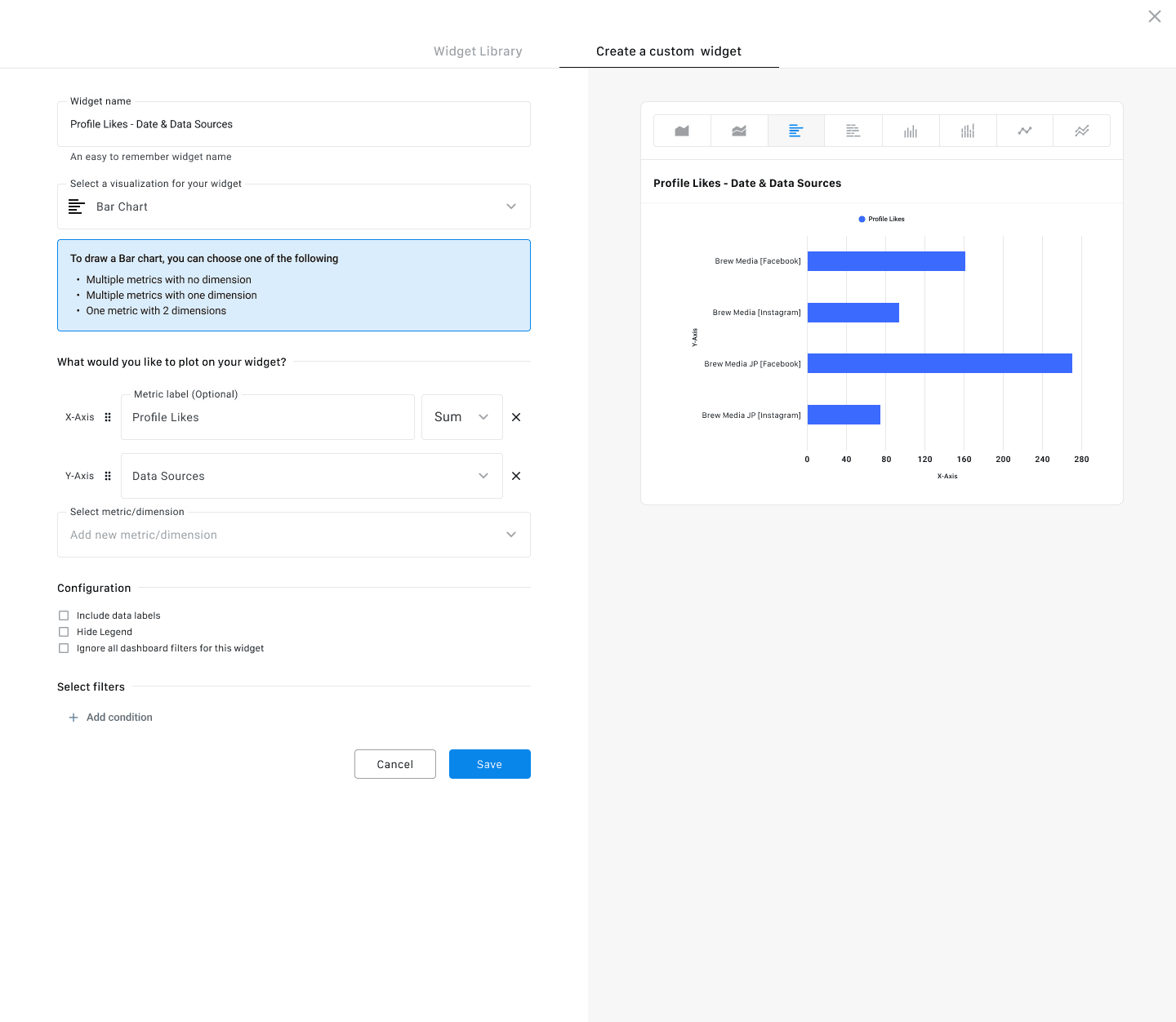Enable Include data labels checkbox

click(x=64, y=615)
